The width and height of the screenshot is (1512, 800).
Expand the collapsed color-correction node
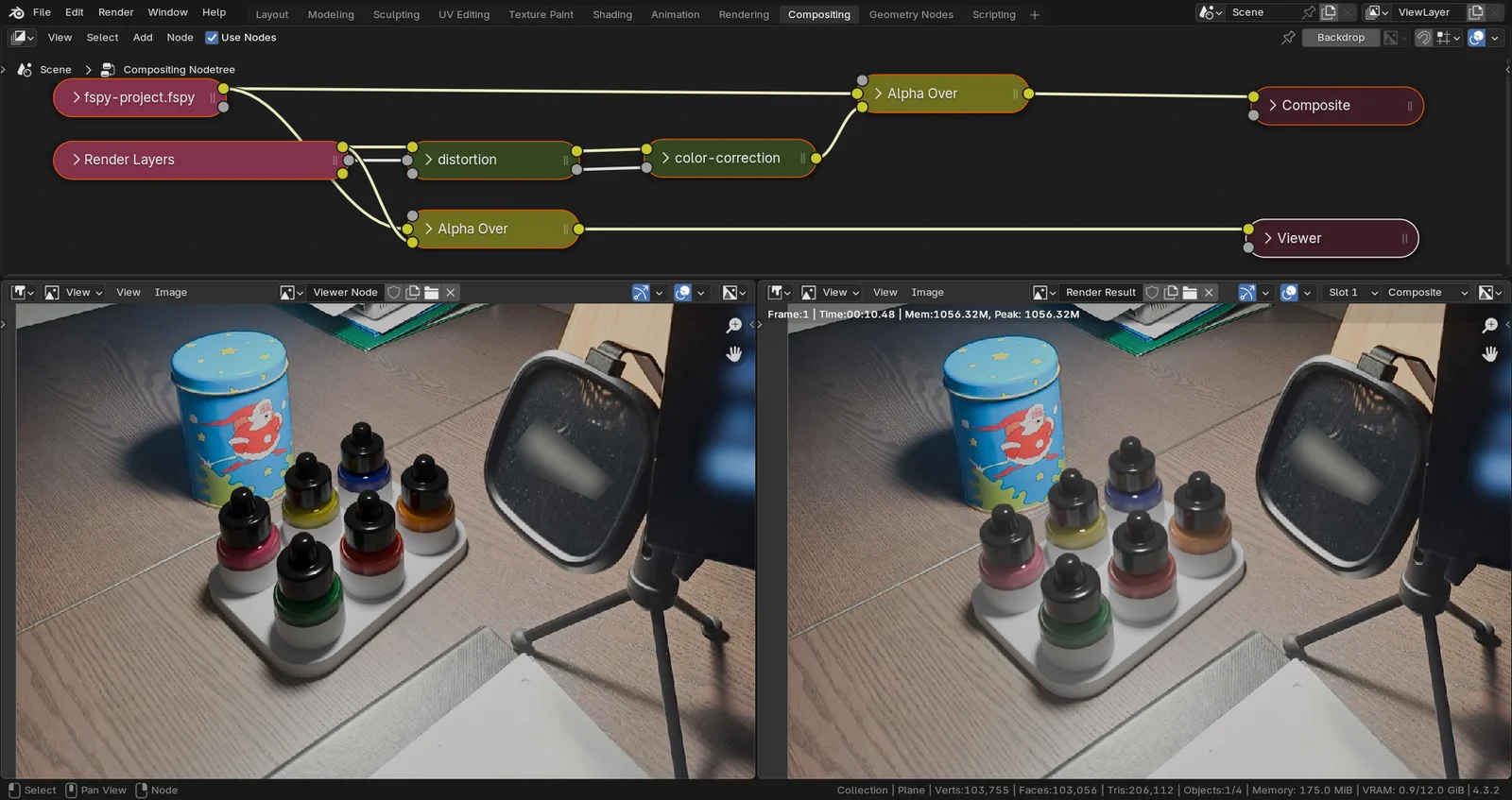[x=665, y=159]
